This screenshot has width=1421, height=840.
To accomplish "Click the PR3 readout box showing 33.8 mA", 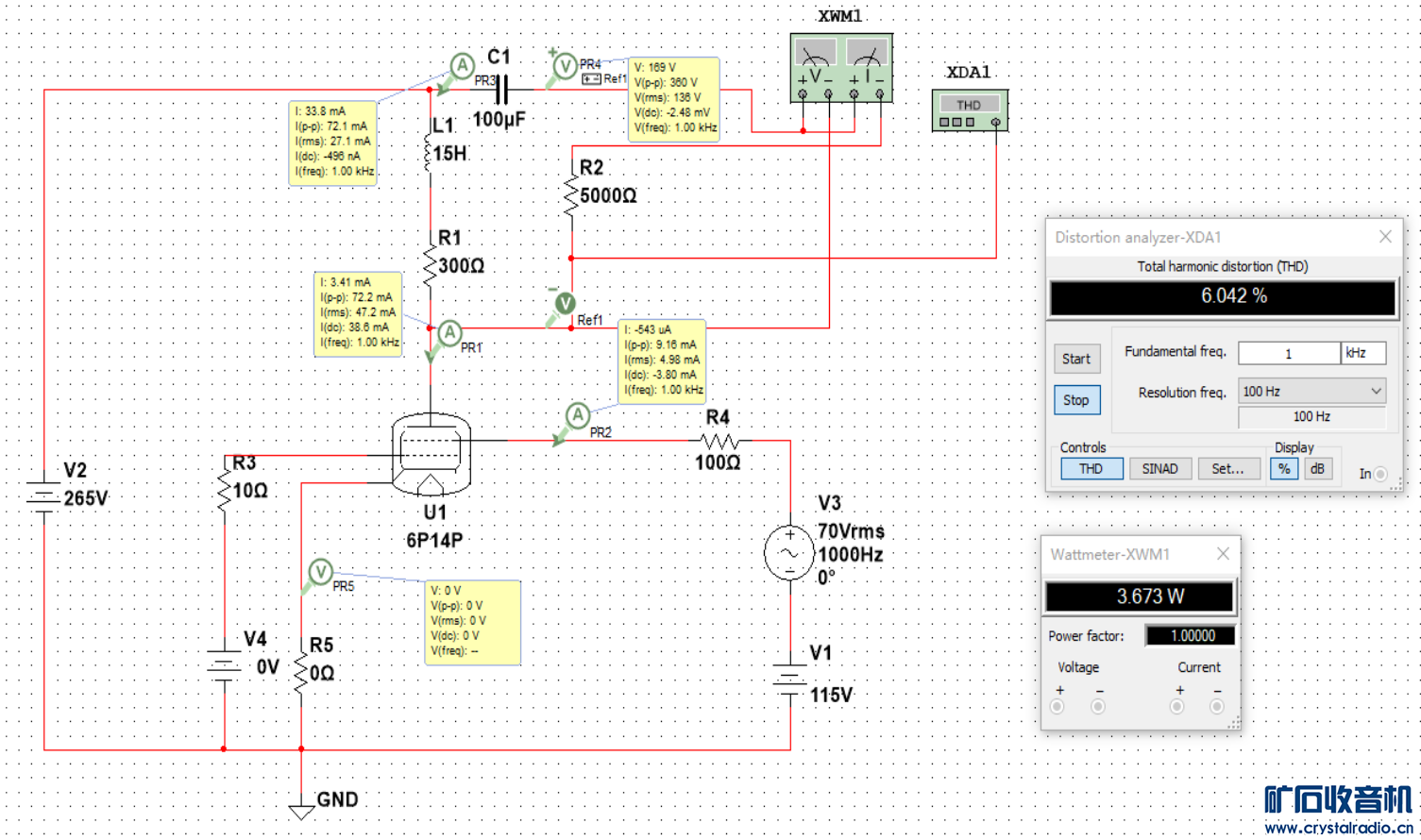I will click(333, 143).
